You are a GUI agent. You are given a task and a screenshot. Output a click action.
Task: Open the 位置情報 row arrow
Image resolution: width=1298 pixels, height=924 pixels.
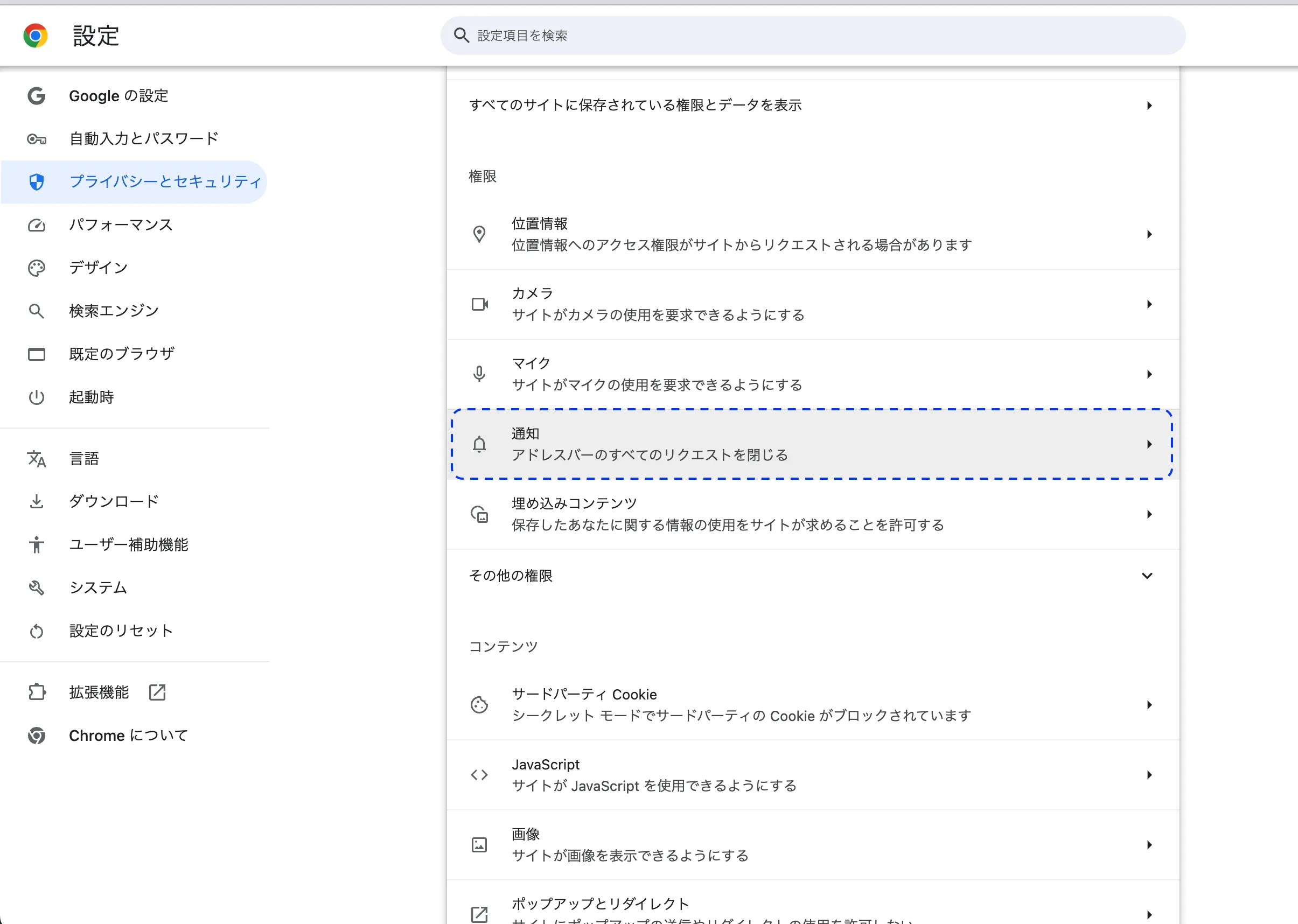click(1149, 234)
